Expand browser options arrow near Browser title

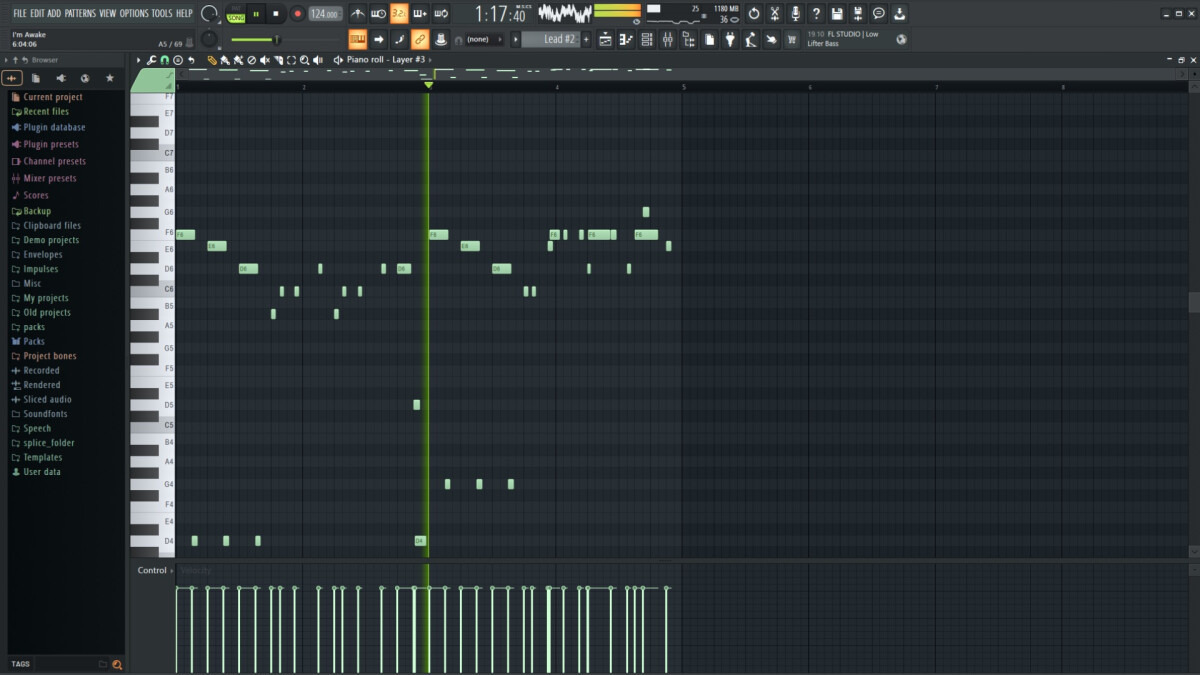click(5, 60)
